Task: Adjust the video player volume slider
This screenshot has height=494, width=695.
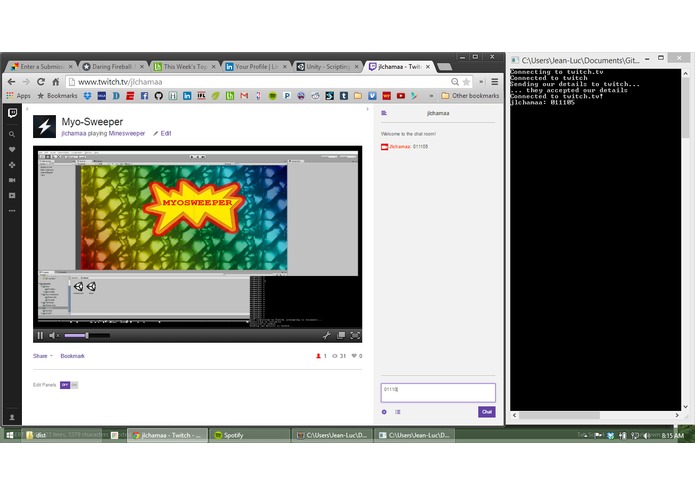Action: tap(87, 335)
